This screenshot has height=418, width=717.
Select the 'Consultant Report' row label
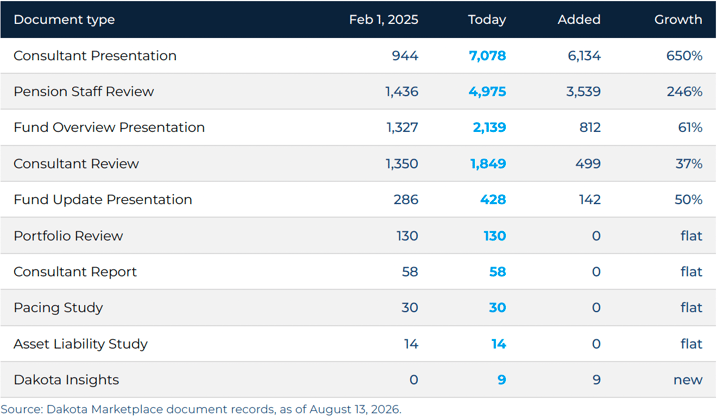coord(75,272)
